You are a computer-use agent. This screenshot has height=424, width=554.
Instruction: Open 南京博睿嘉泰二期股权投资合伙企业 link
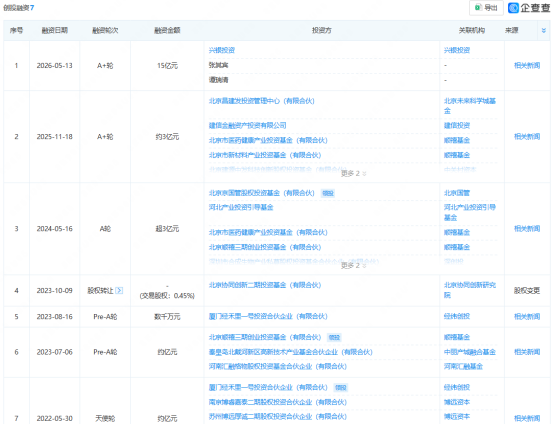(278, 402)
